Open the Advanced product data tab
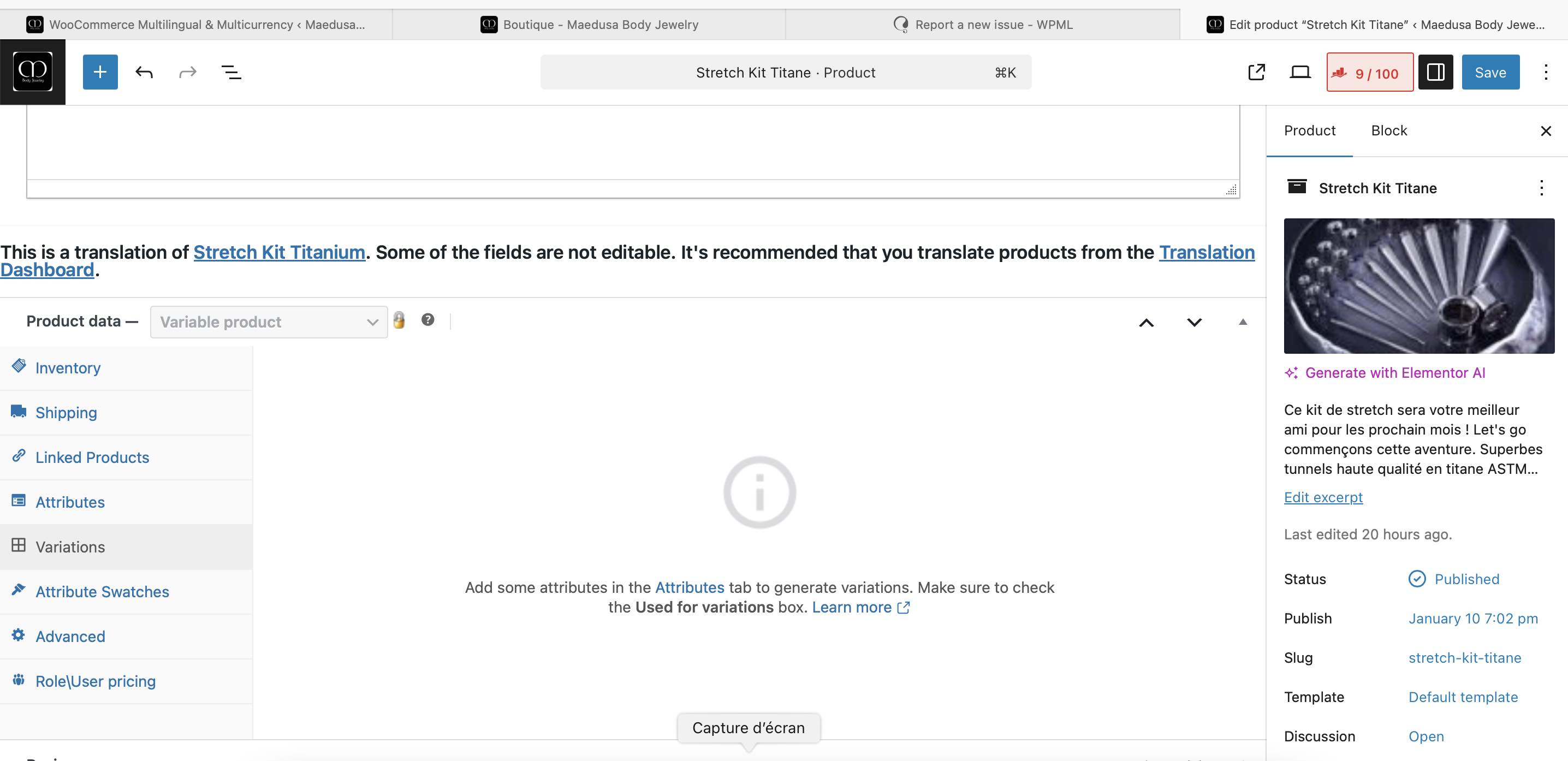 126,636
